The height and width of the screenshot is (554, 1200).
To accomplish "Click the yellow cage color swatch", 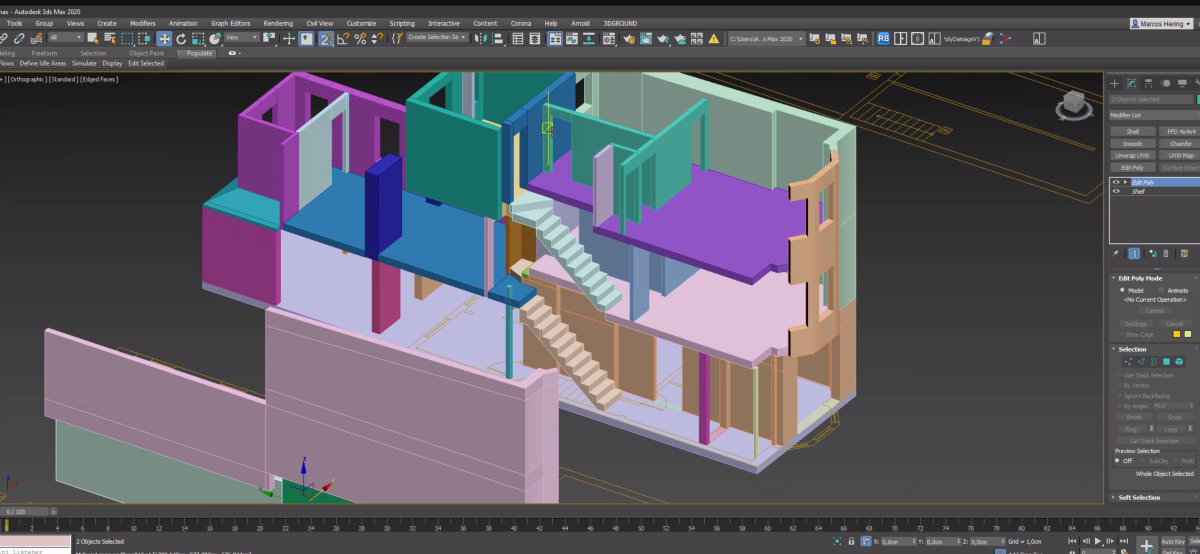I will [1176, 334].
